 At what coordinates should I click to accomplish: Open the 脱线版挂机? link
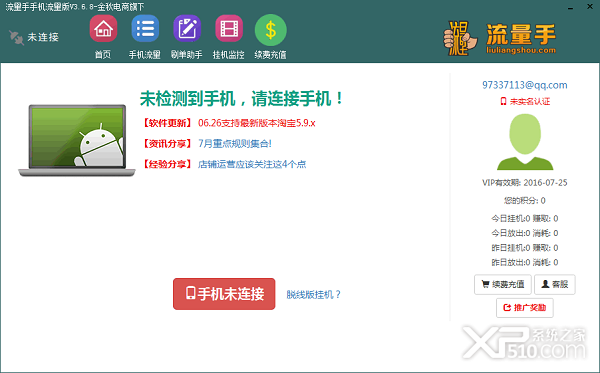click(x=313, y=294)
